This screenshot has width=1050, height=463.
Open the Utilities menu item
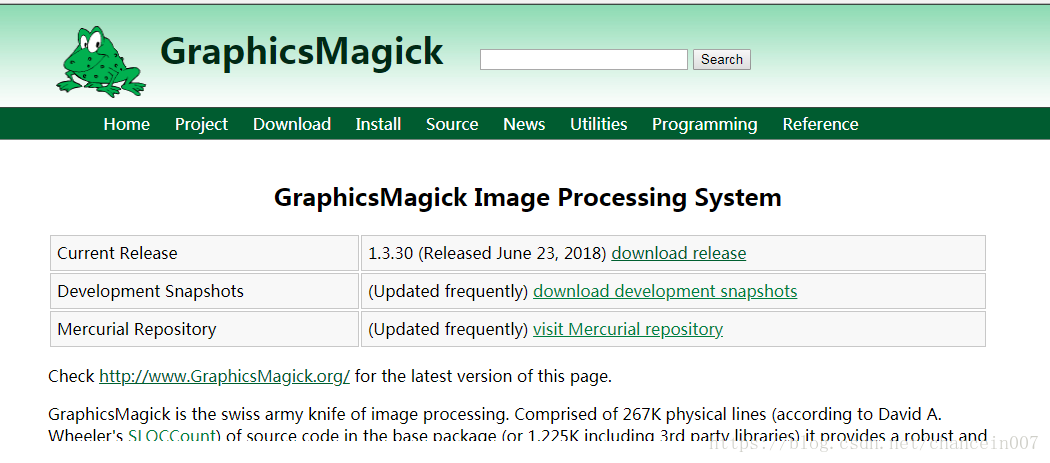coord(598,125)
